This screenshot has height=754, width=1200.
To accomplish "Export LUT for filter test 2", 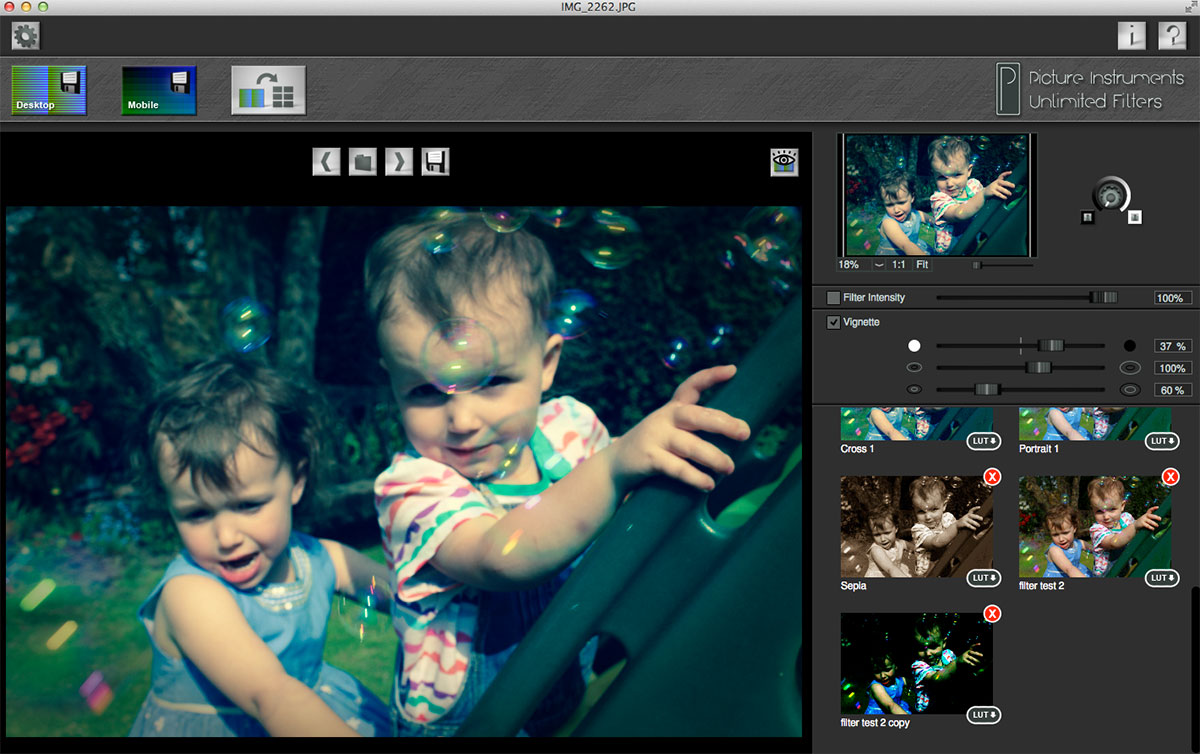I will click(1163, 578).
